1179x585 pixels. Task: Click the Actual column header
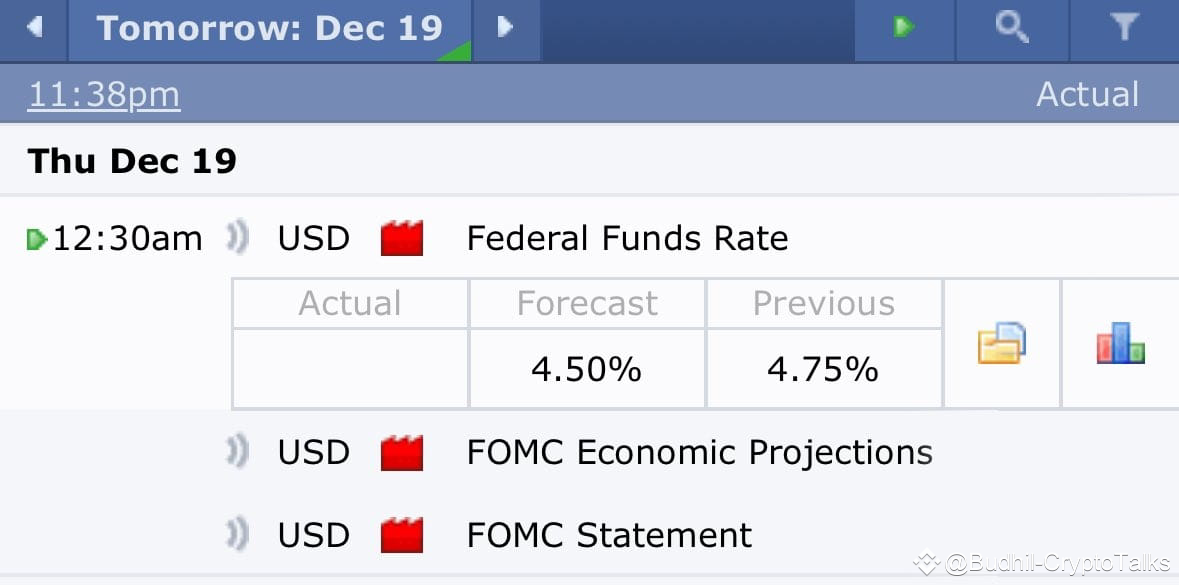click(1087, 95)
